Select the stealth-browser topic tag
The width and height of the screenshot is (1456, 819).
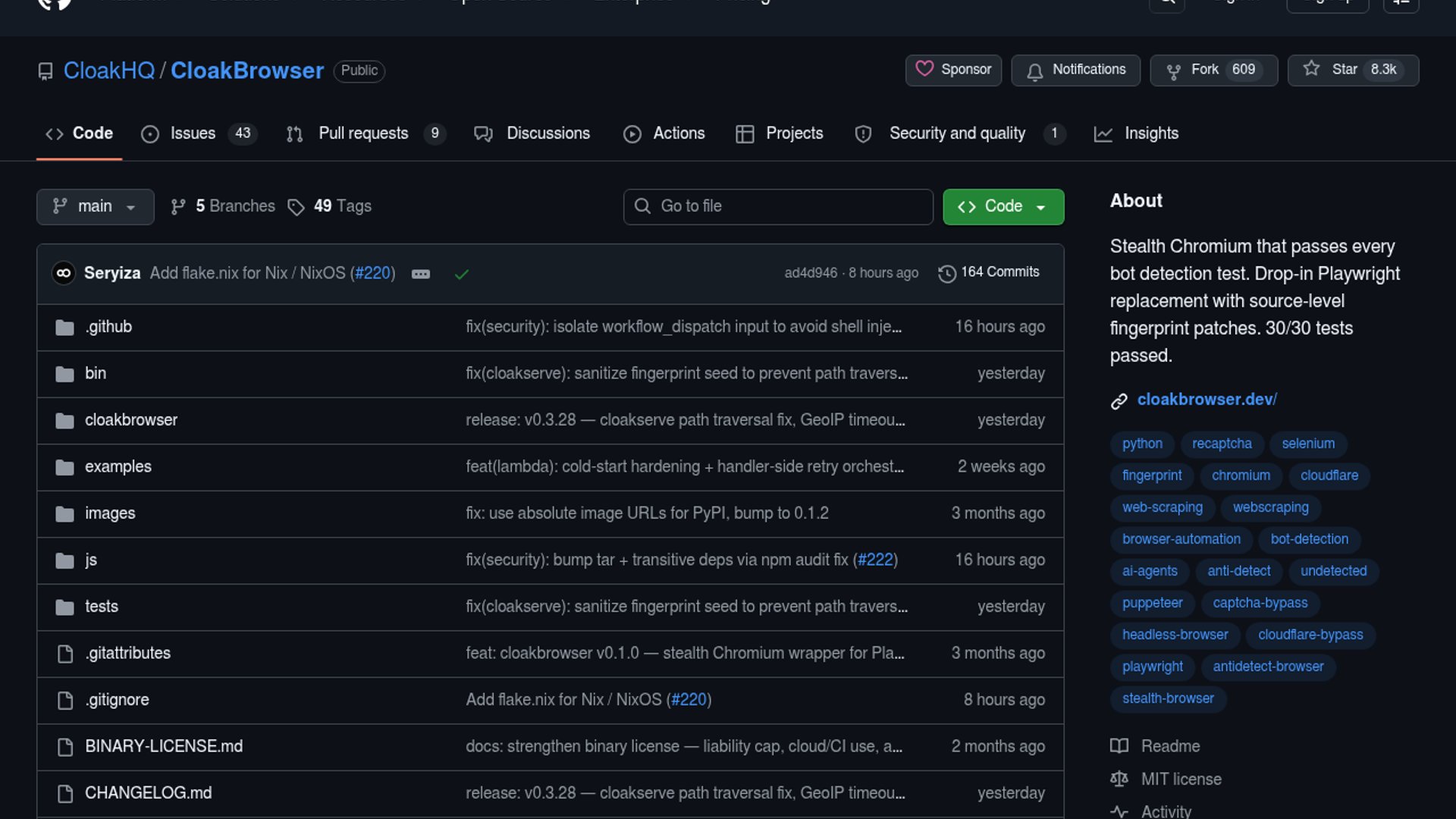1168,699
